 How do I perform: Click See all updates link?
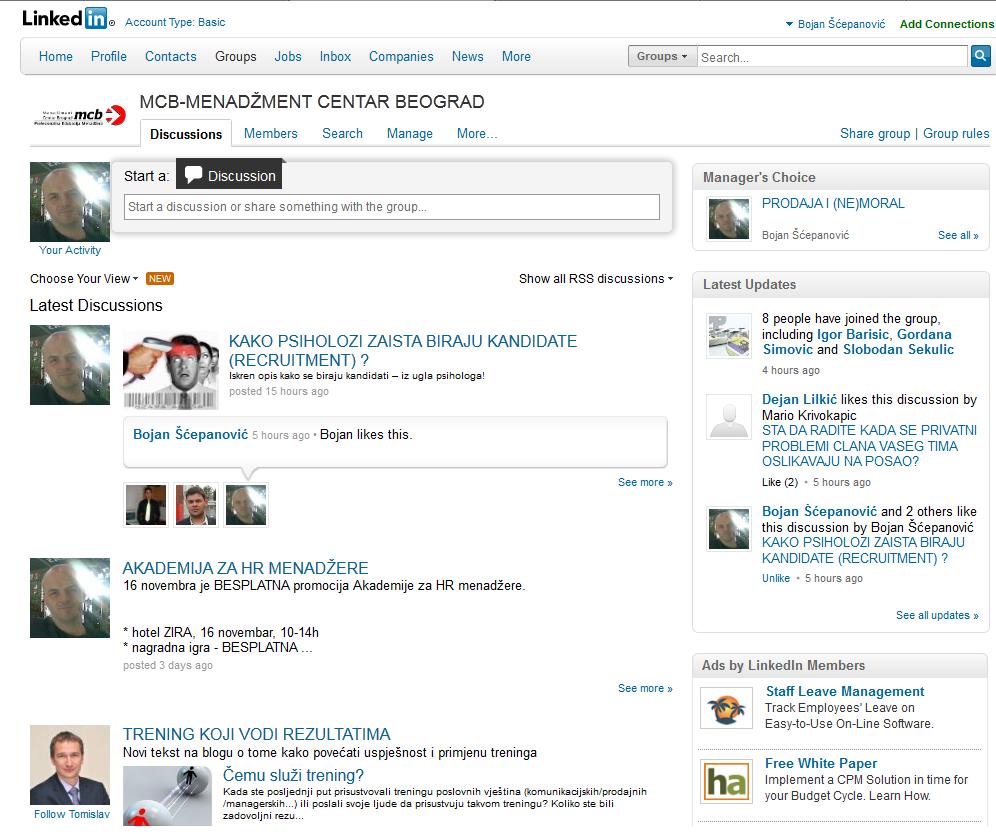(937, 615)
